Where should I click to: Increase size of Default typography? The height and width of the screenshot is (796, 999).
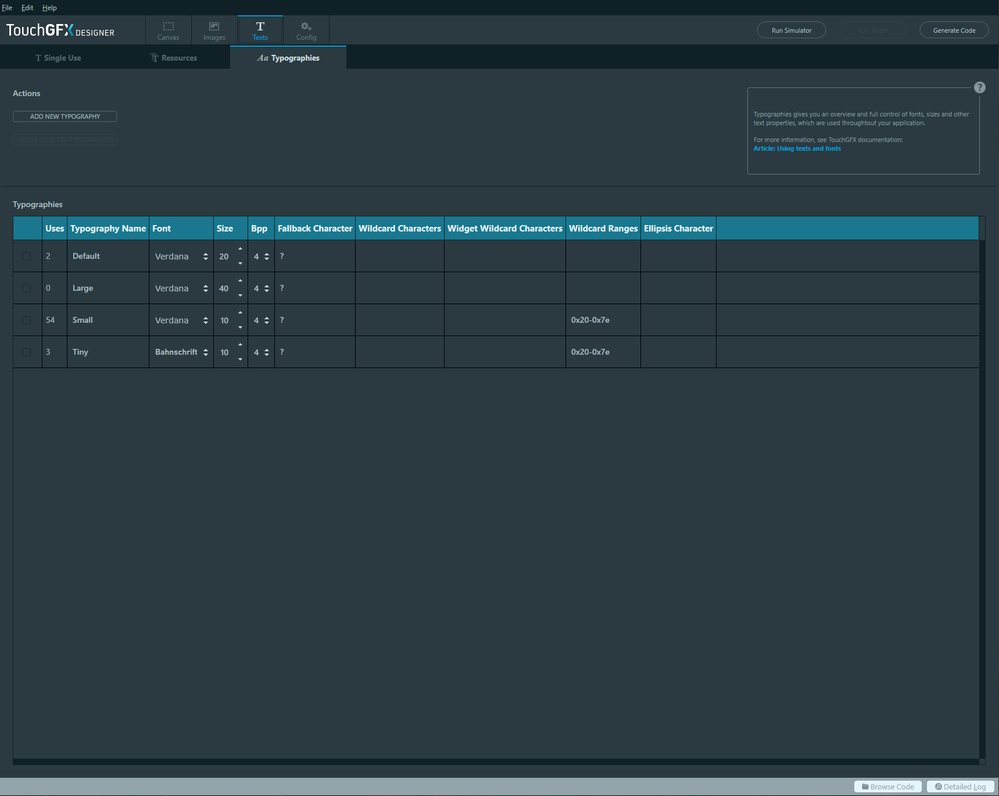[240, 249]
